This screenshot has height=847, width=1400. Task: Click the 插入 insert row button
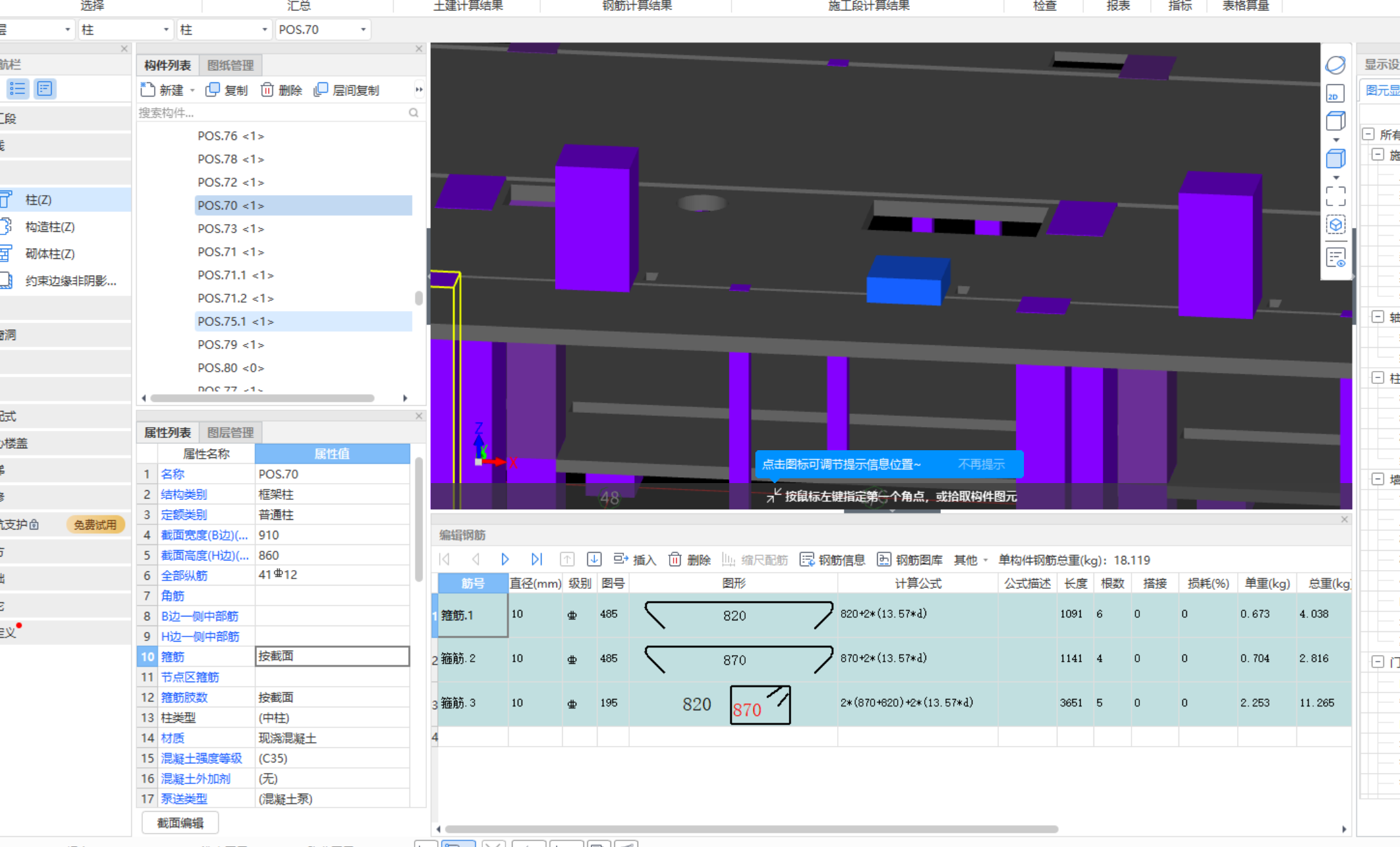[634, 560]
